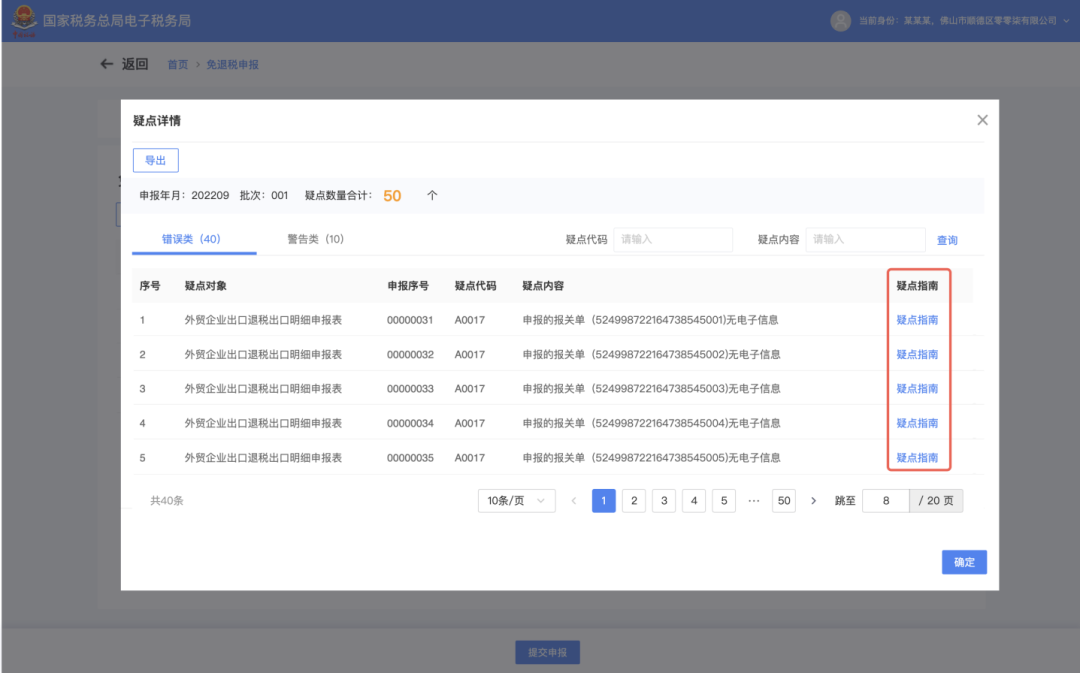Viewport: 1080px width, 673px height.
Task: Open 疑点指南 link for row 5
Action: coord(917,458)
